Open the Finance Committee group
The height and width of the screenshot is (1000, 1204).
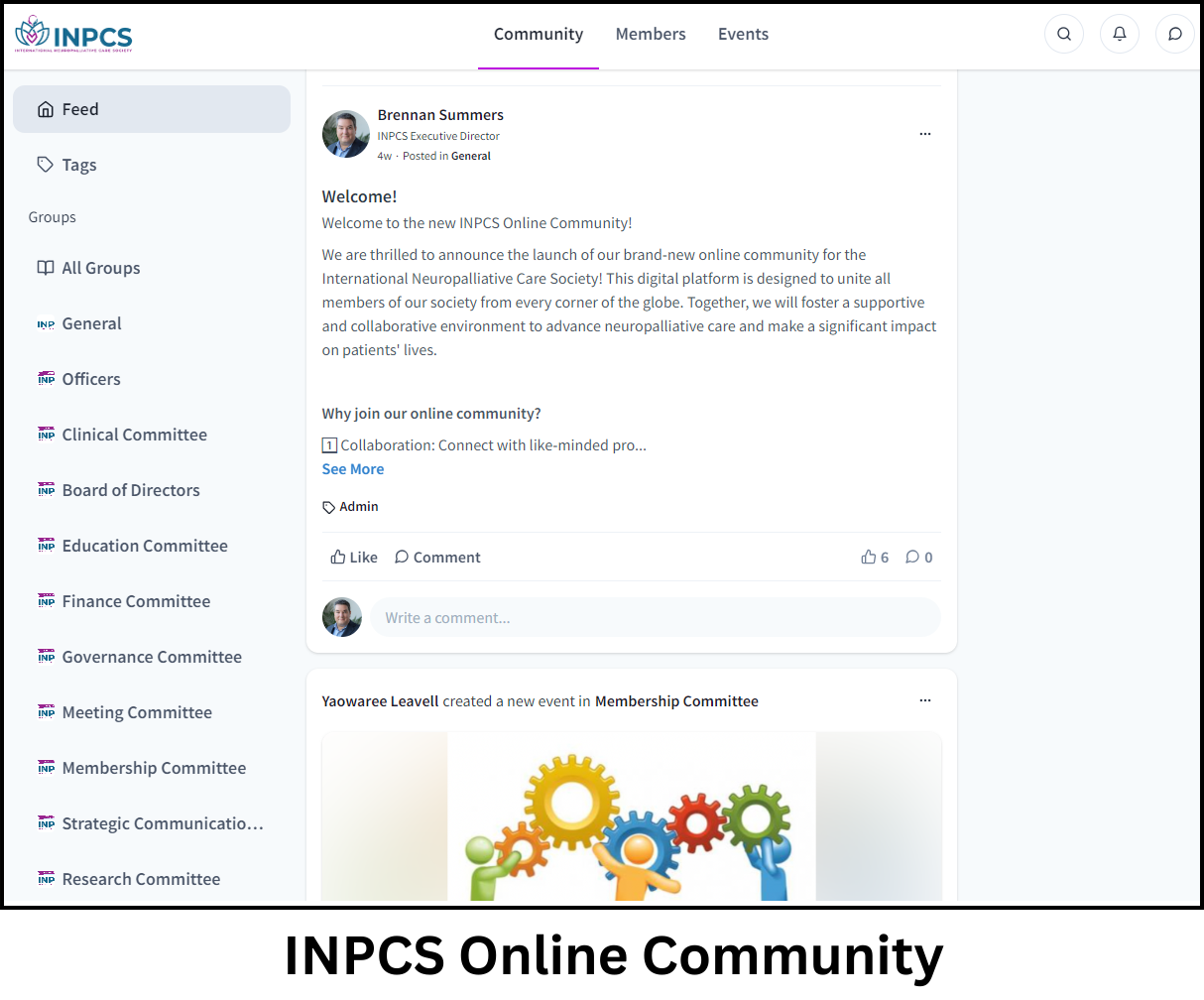tap(152, 601)
